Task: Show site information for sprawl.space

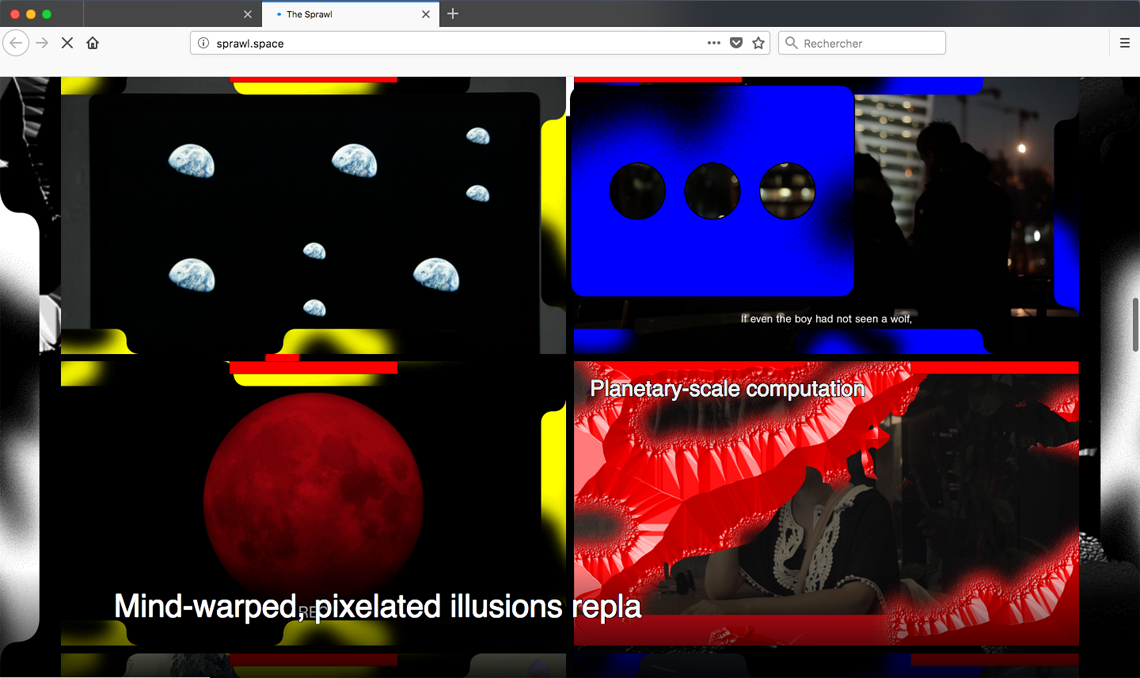Action: coord(203,43)
